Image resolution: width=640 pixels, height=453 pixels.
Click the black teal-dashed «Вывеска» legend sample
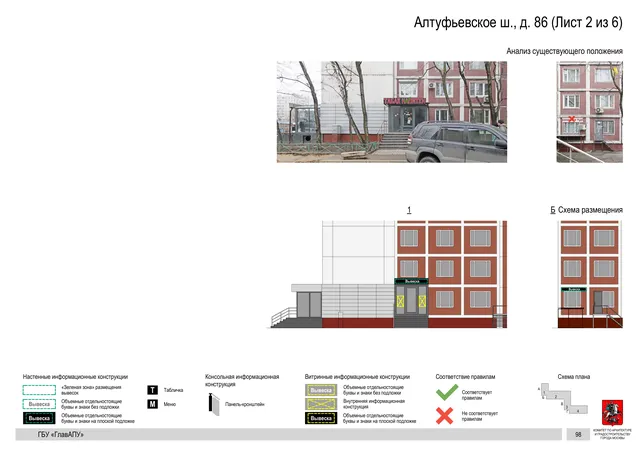tap(39, 418)
